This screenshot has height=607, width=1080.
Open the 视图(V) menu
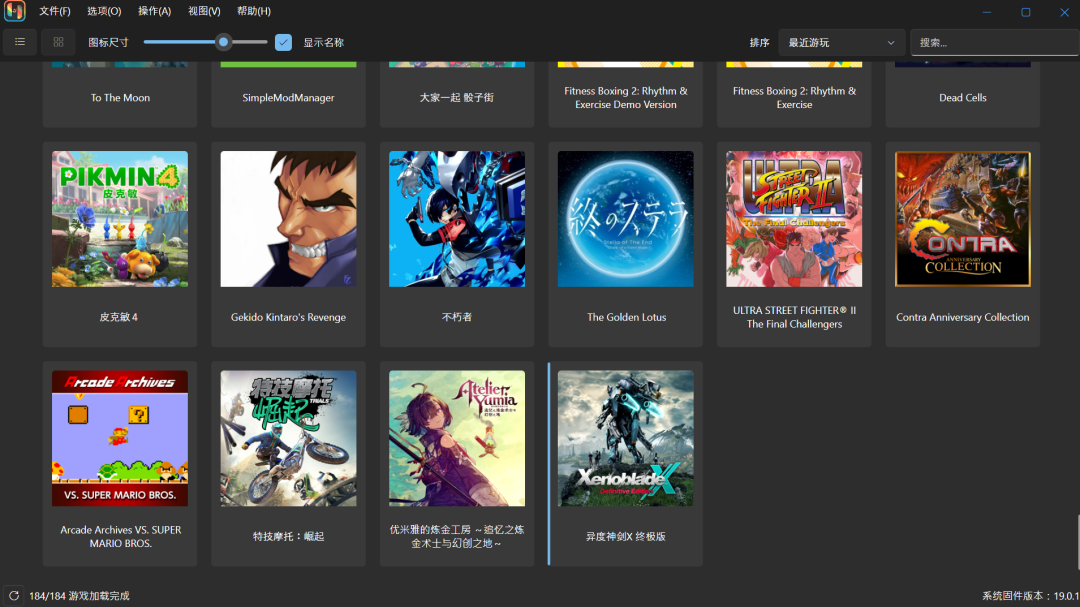(204, 12)
